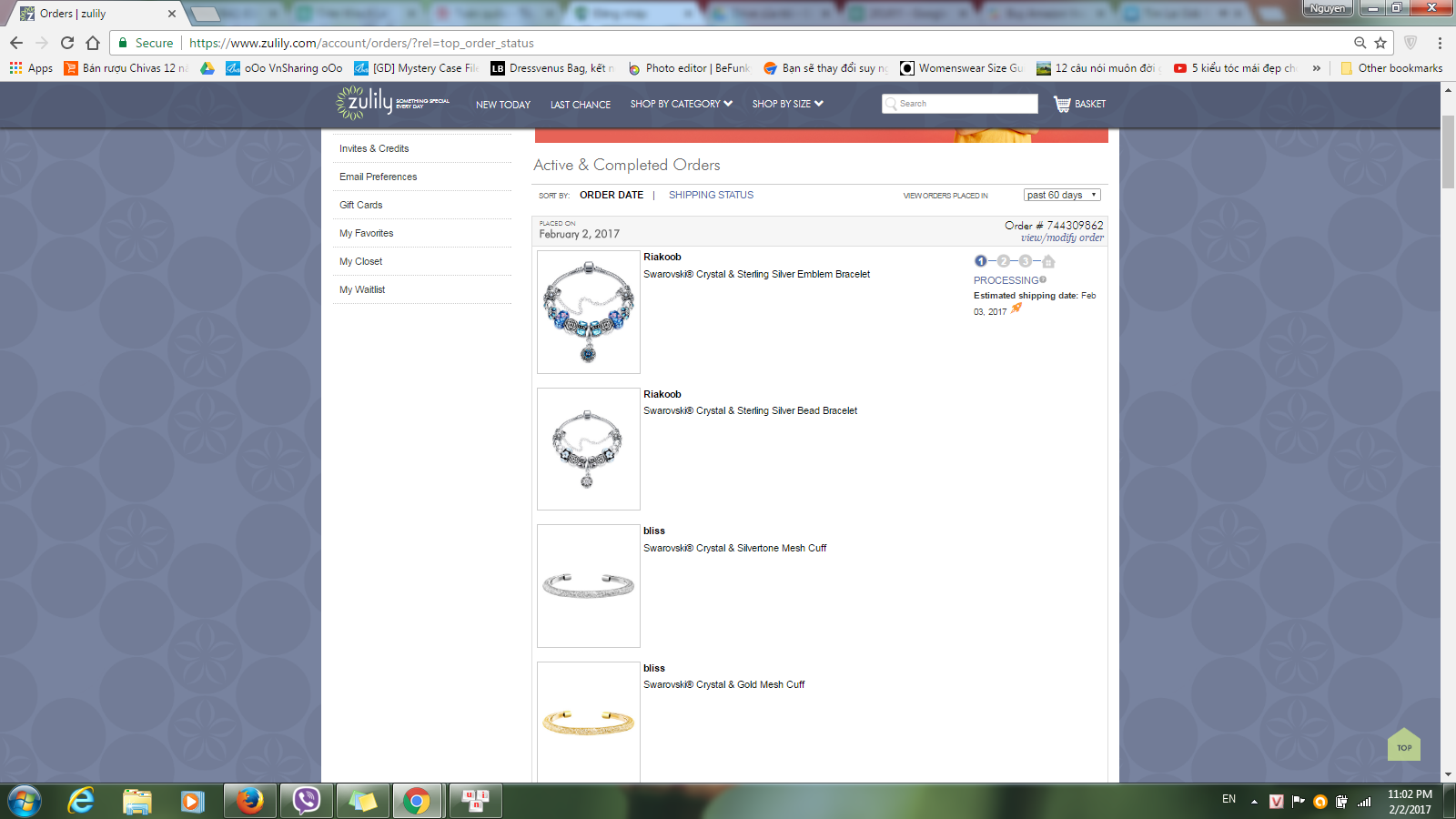Click the green TOP scroll button

click(x=1403, y=745)
